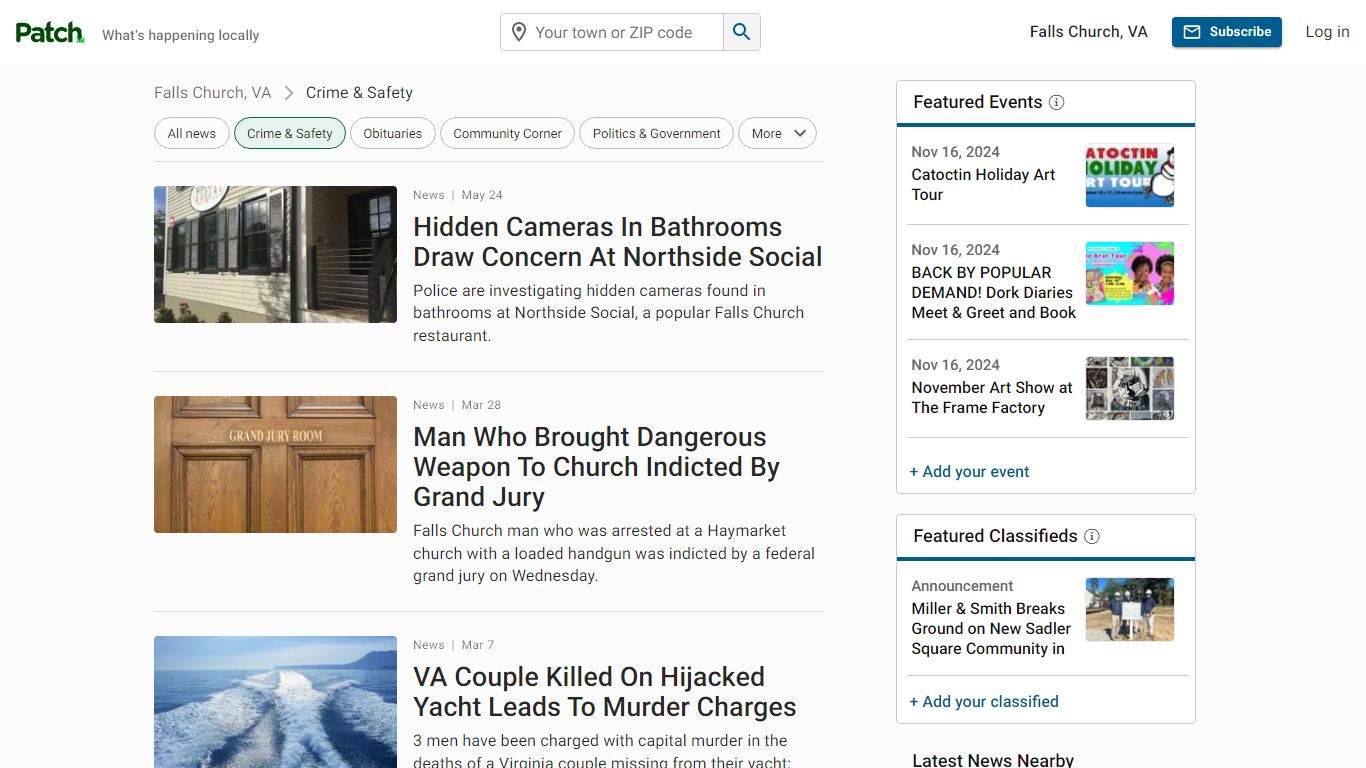Open the Patch logo homepage

click(x=50, y=33)
